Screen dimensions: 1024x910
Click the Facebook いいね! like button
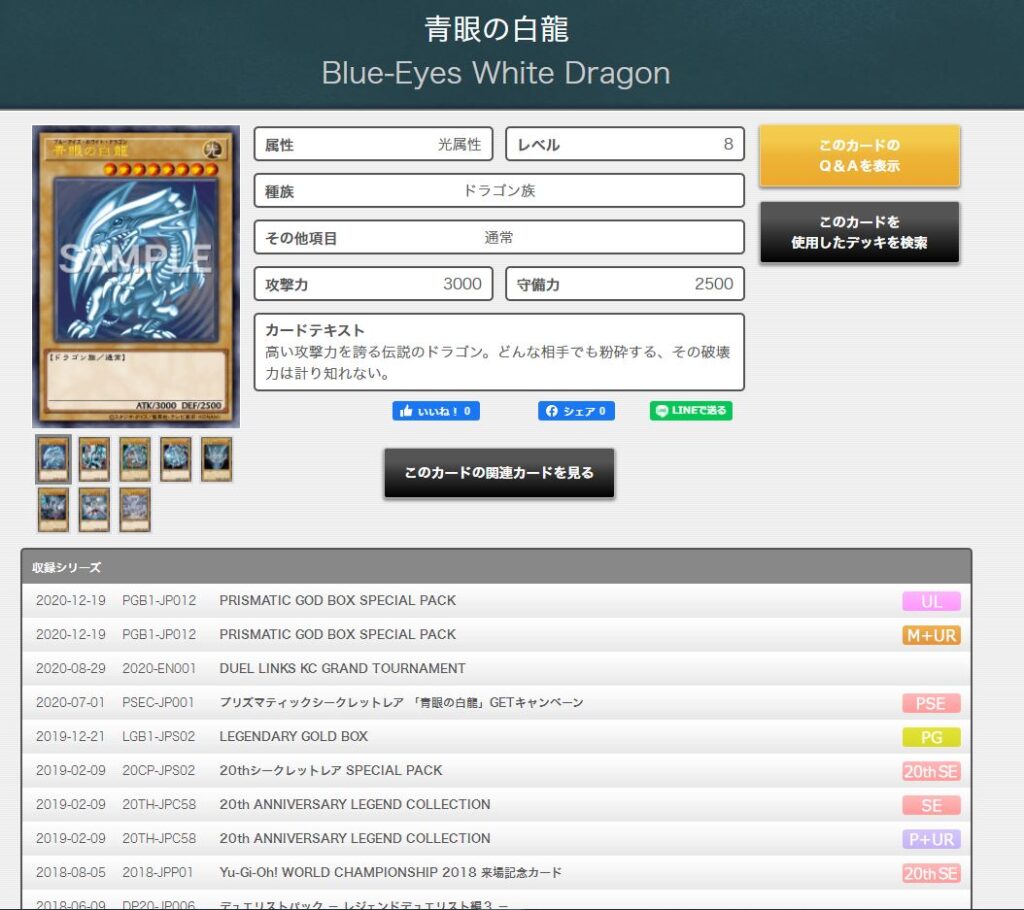(436, 411)
